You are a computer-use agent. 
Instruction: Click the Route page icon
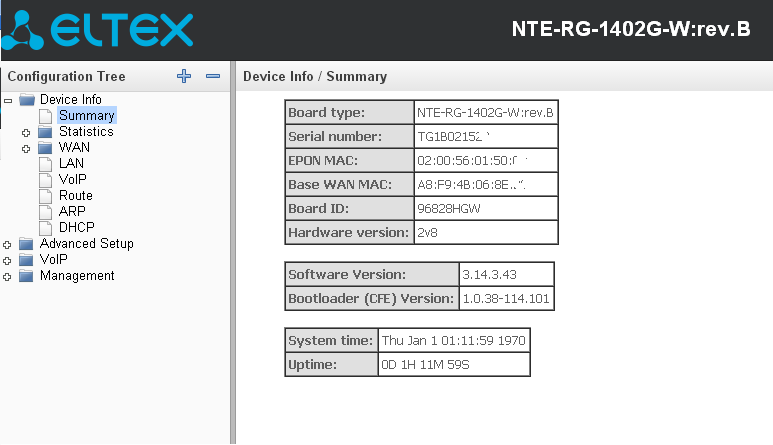(45, 196)
